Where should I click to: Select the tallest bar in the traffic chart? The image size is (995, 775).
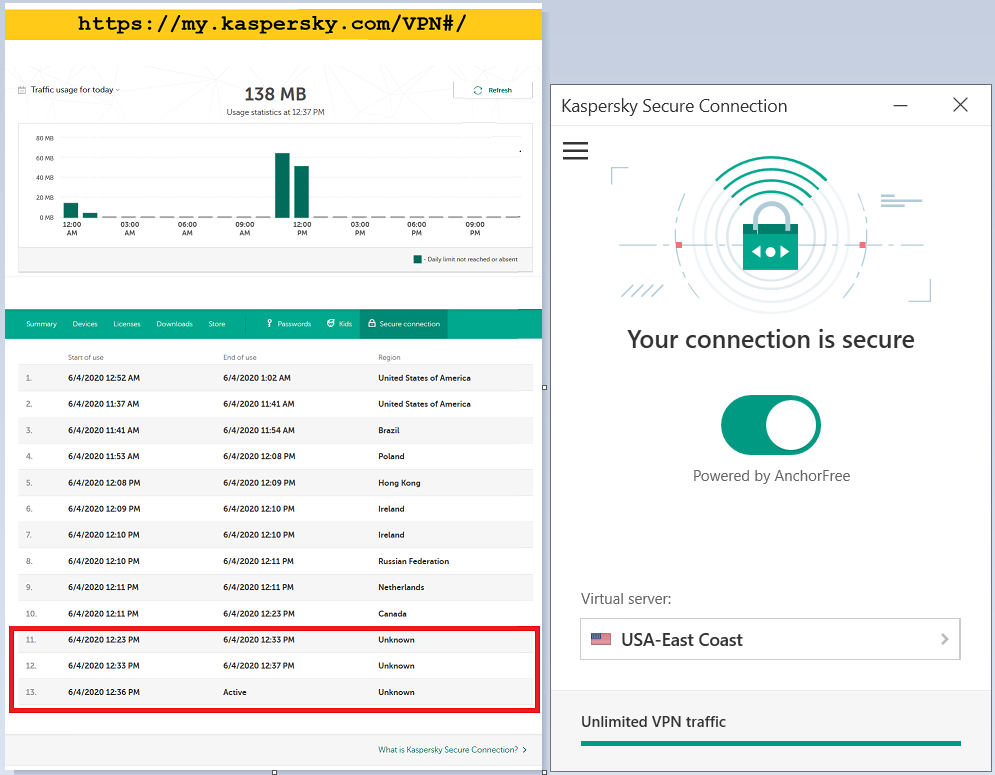pyautogui.click(x=282, y=185)
